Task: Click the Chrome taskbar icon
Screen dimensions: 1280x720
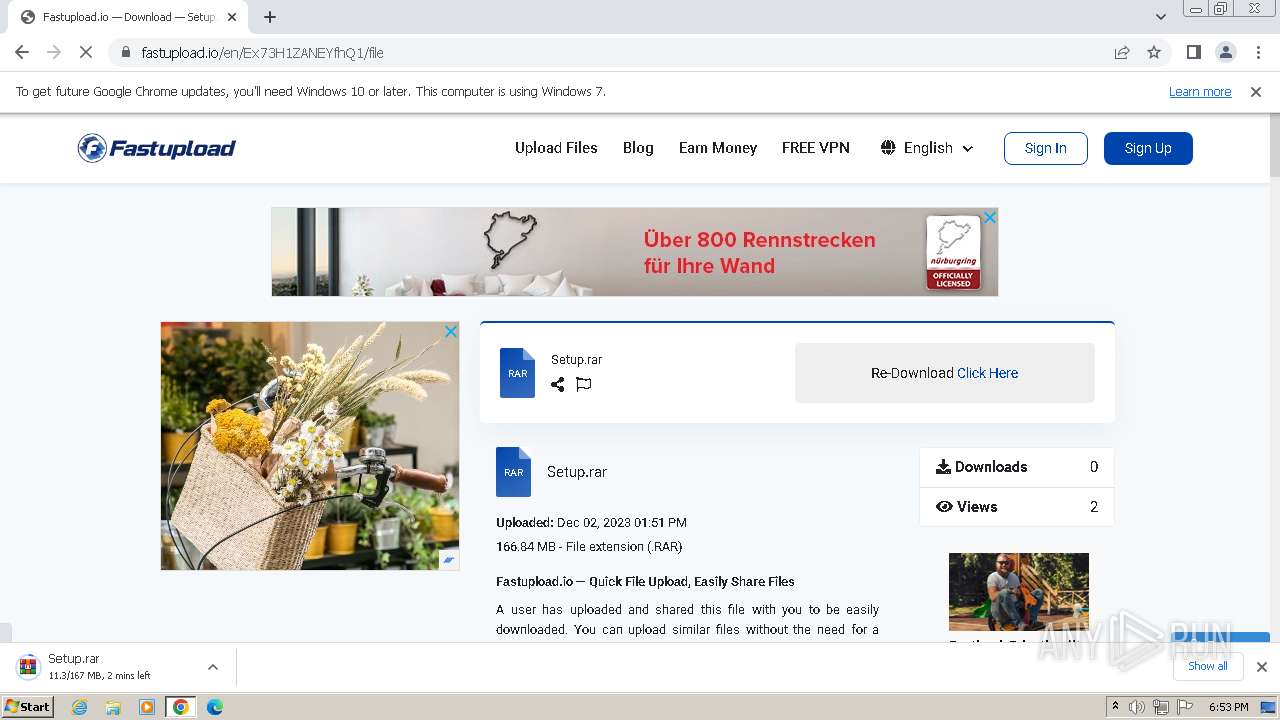Action: (181, 707)
